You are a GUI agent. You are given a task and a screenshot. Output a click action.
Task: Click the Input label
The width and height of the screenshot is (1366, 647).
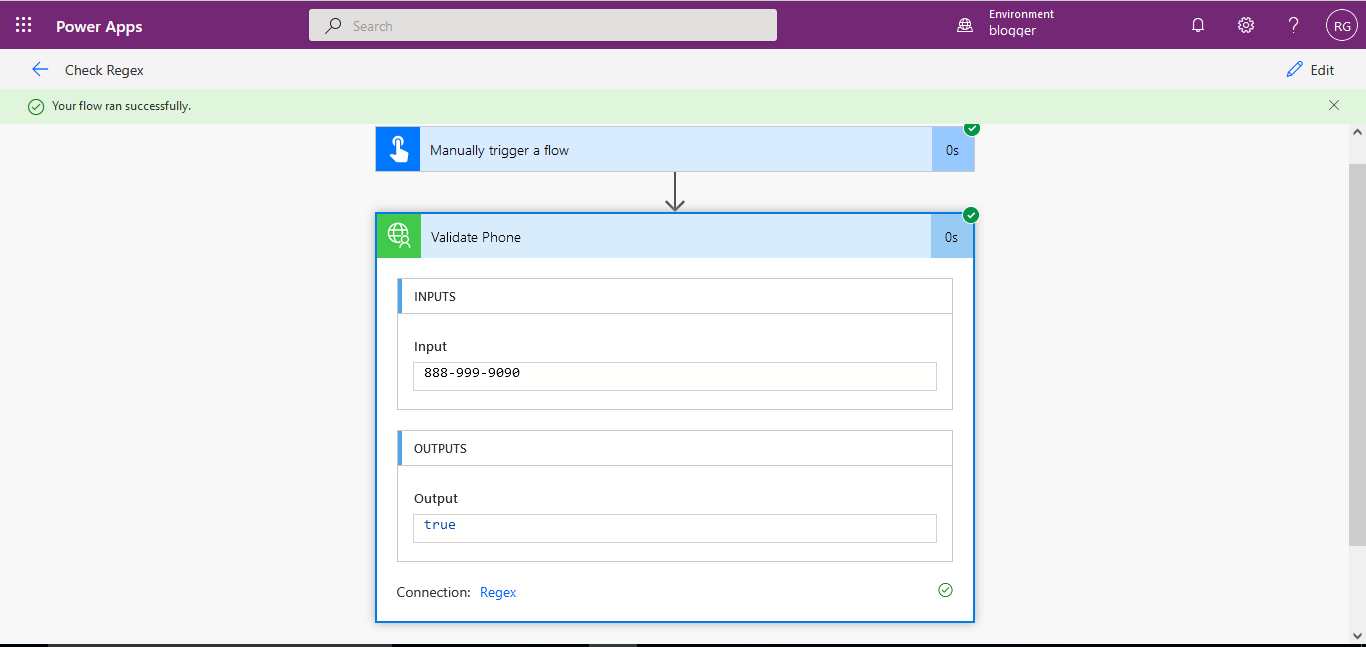point(430,347)
